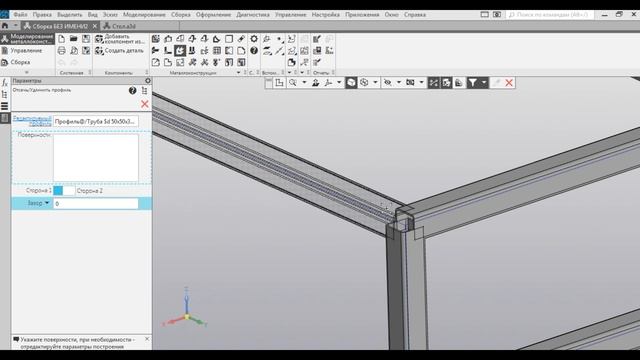Click the Создать деталь button
This screenshot has height=360, width=640.
coord(120,51)
